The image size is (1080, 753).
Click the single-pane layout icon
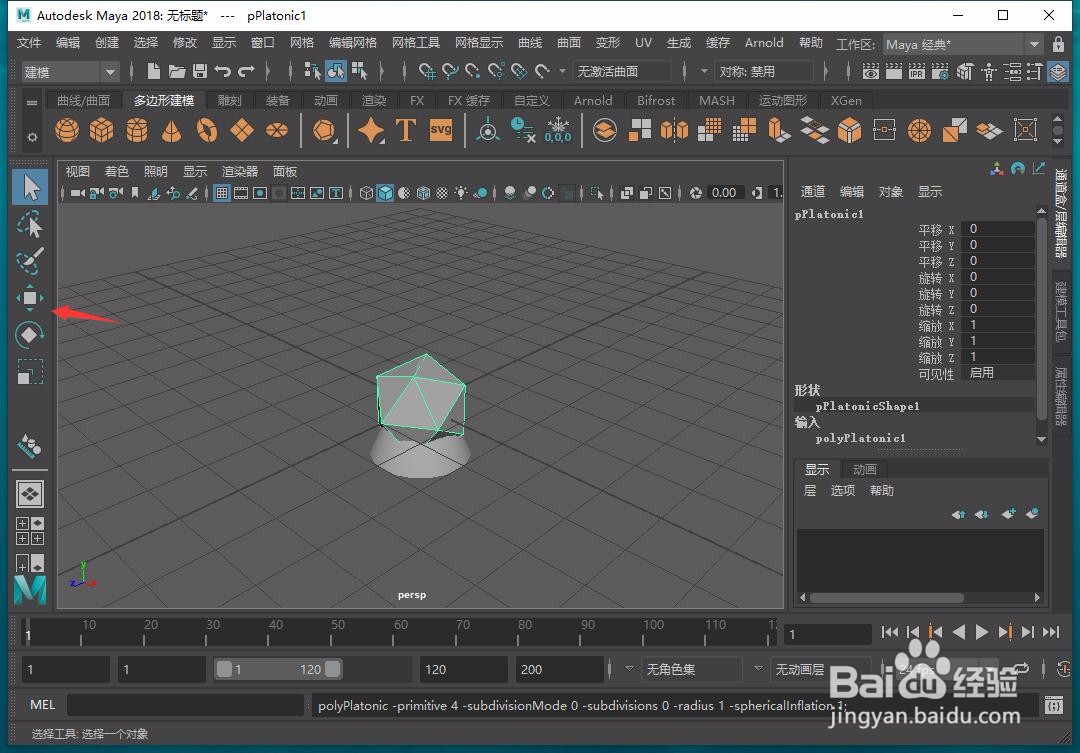tap(30, 494)
